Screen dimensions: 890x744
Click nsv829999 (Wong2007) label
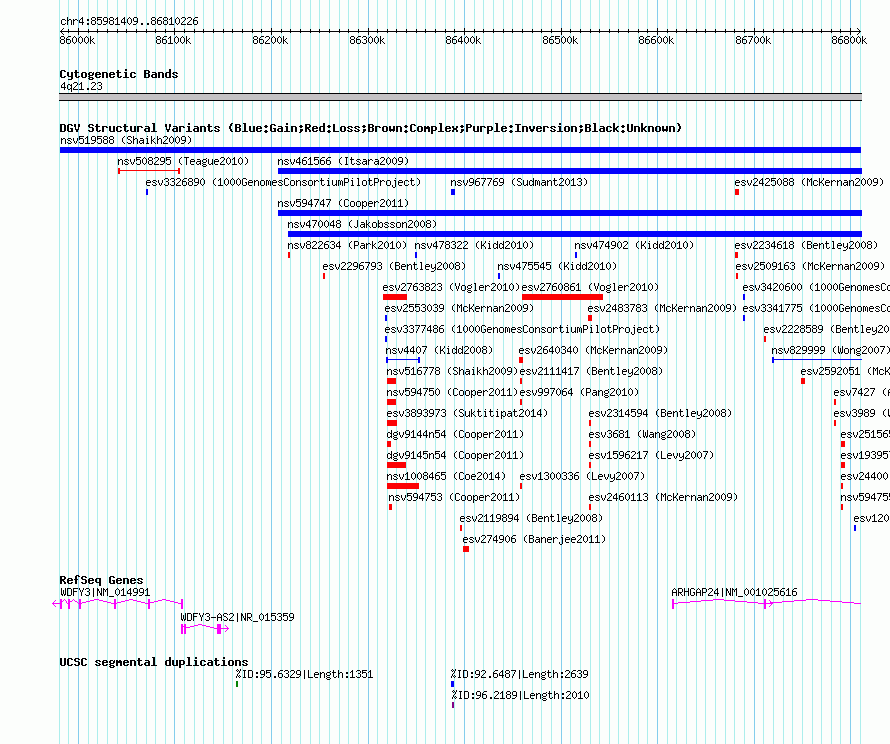click(x=830, y=350)
